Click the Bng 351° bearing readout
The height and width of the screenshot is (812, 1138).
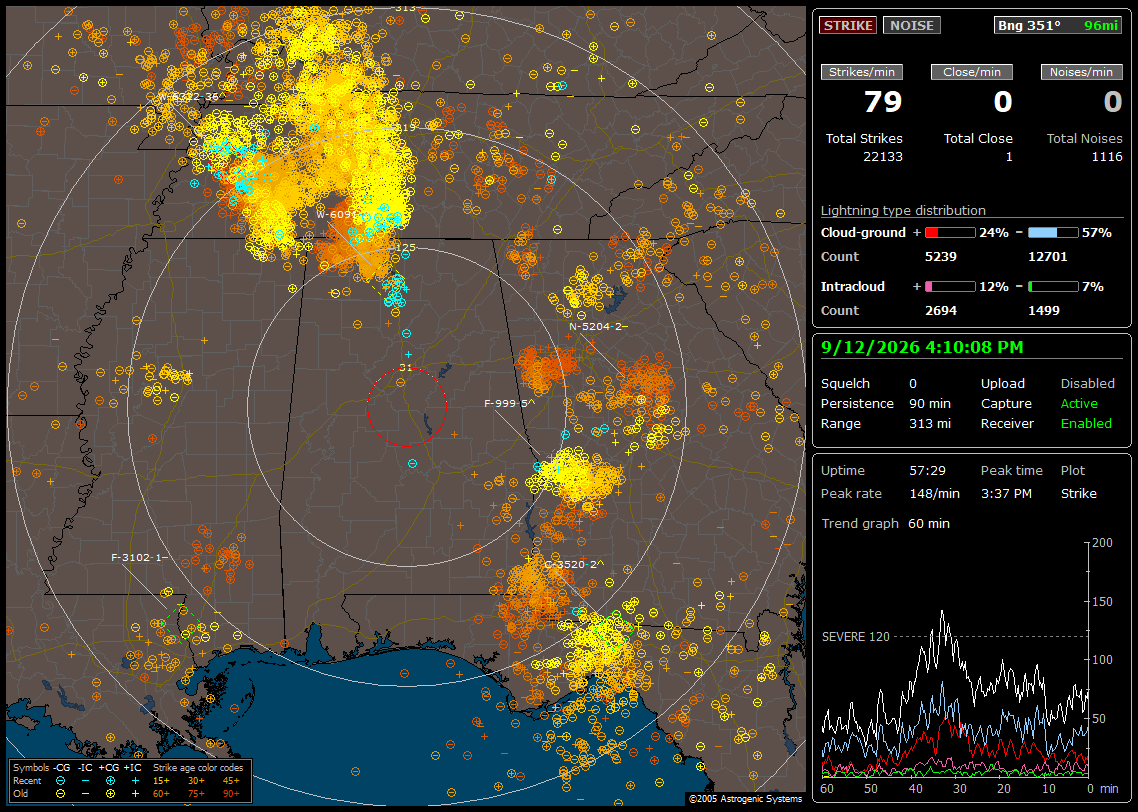pyautogui.click(x=1029, y=25)
